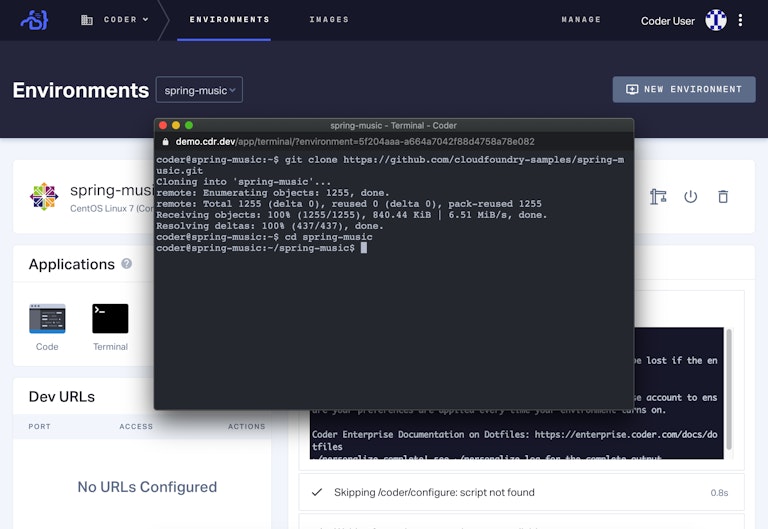This screenshot has width=768, height=529.
Task: Minimize the Terminal window with yellow button
Action: 176,125
